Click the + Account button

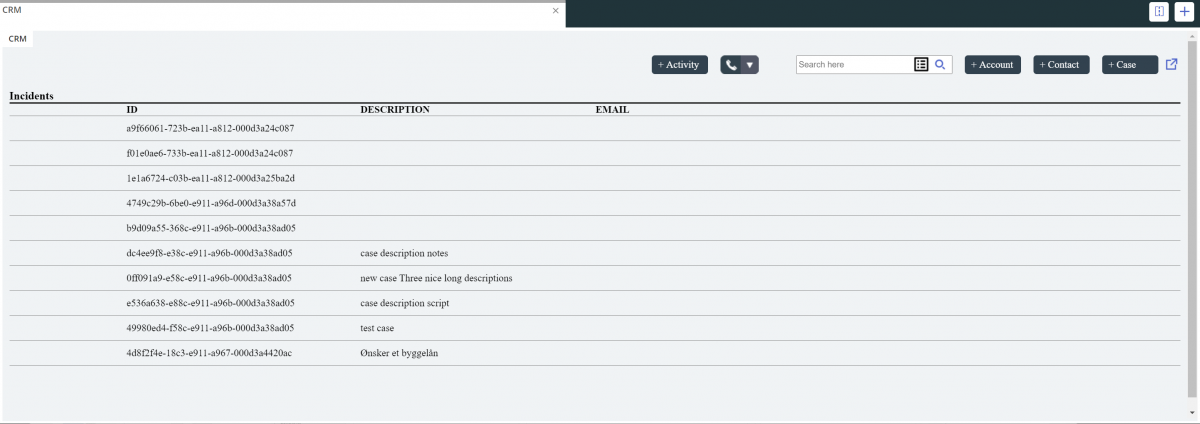point(992,65)
